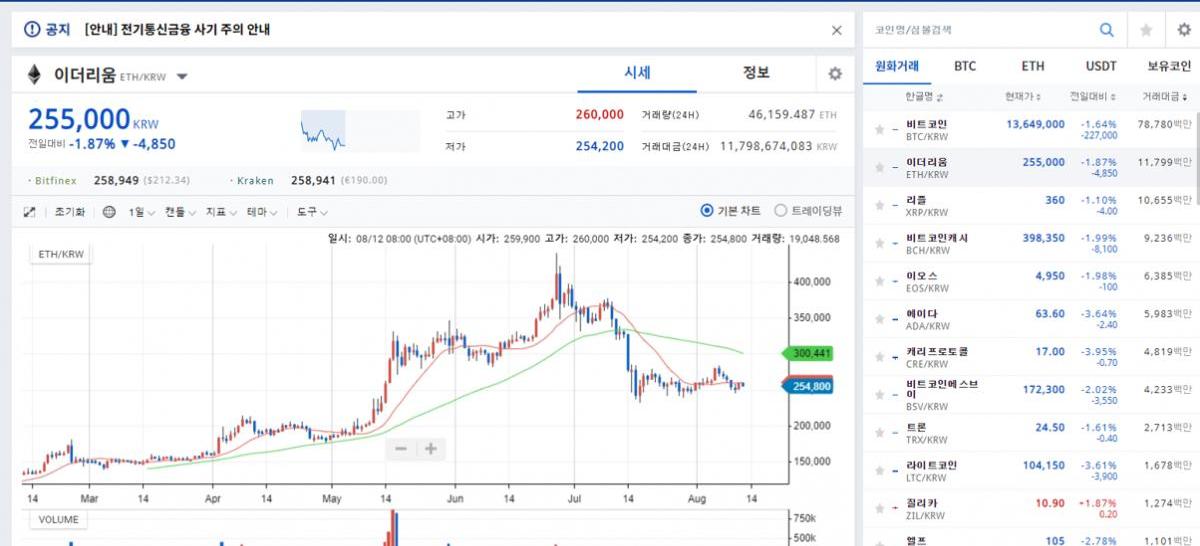
Task: Close the 공지 notice banner
Action: [x=837, y=30]
